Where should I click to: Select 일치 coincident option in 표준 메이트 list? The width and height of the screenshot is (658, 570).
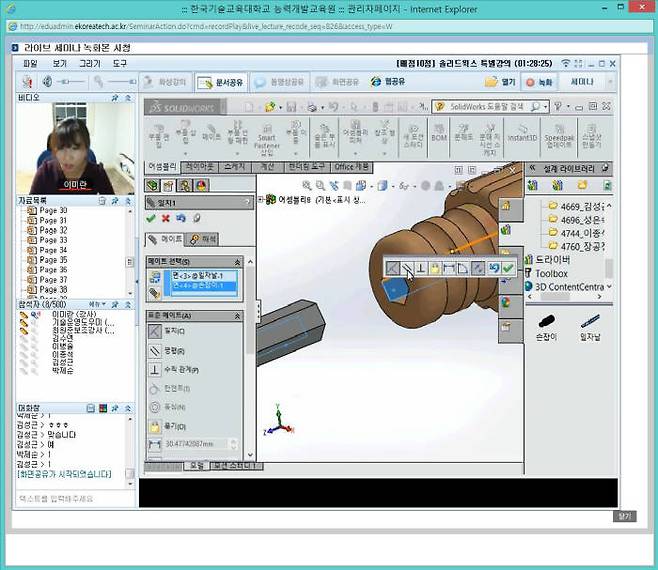click(x=166, y=331)
